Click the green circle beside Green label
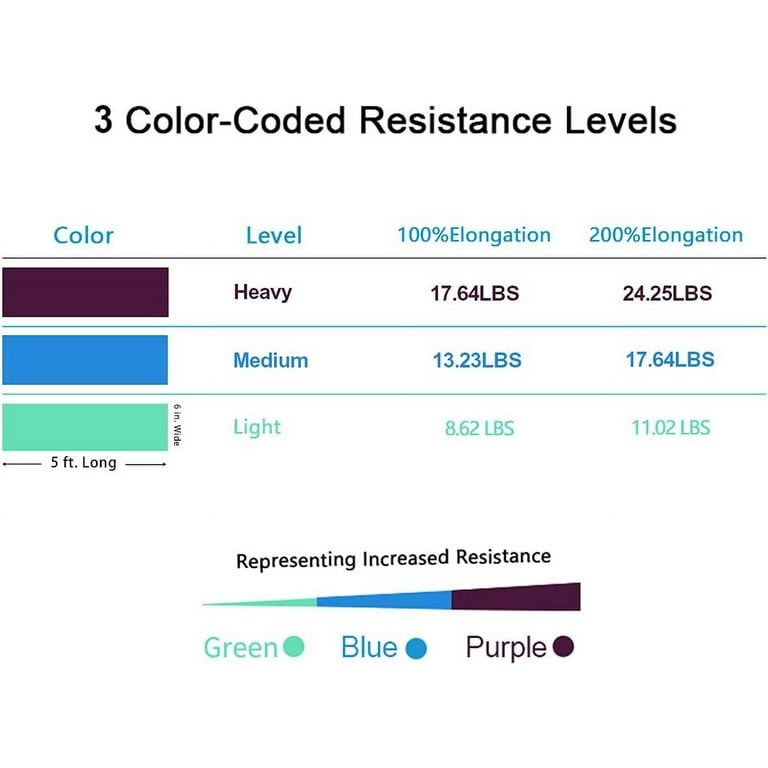The image size is (768, 768). 294,646
